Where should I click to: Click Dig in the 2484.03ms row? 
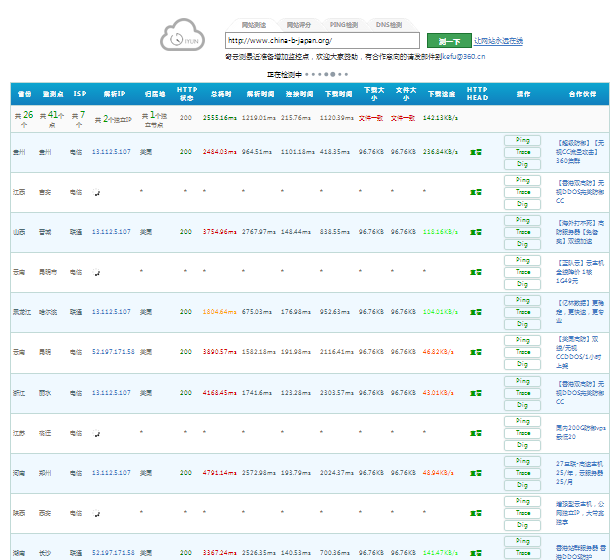[522, 164]
